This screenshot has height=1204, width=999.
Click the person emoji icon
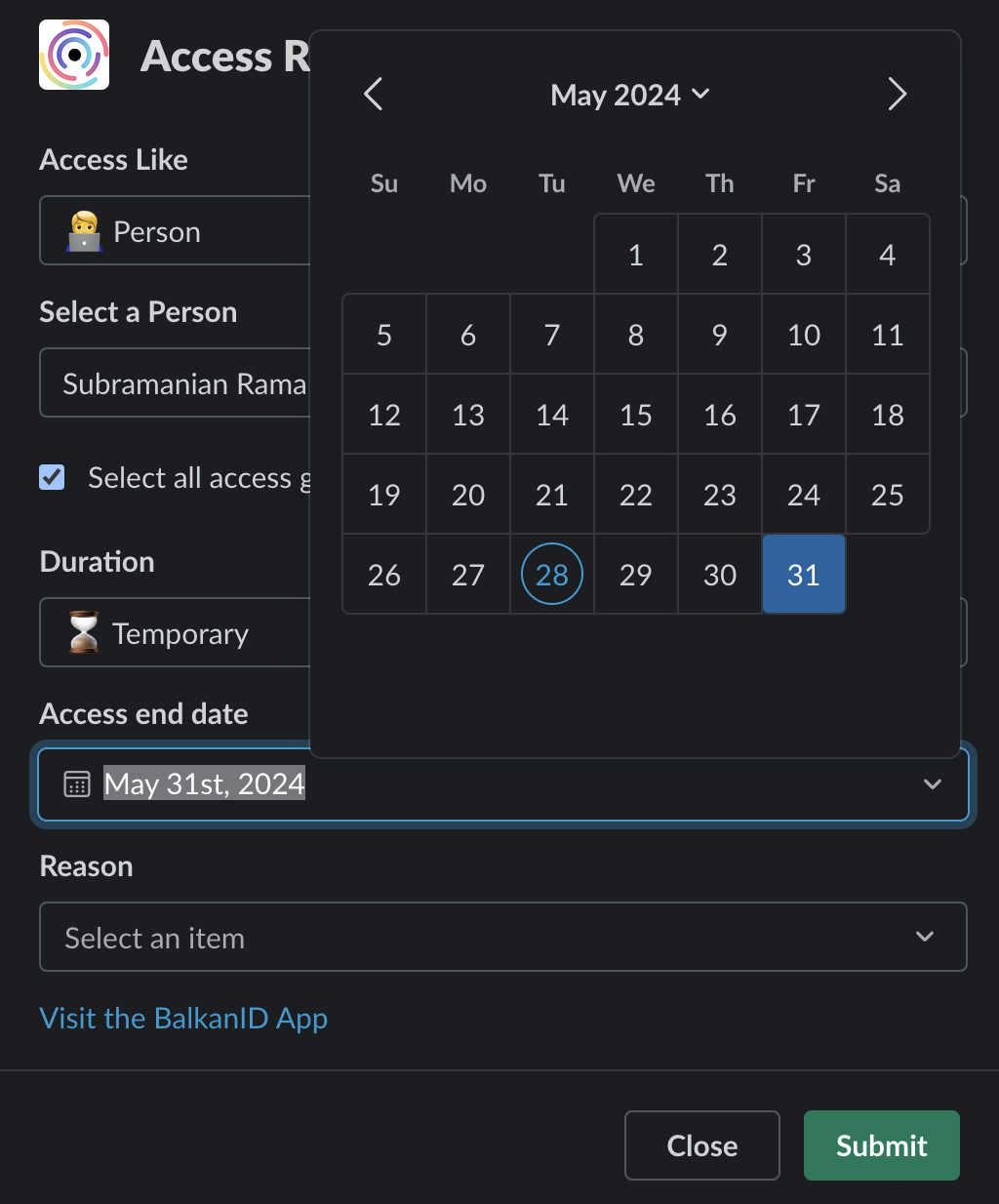pyautogui.click(x=85, y=231)
